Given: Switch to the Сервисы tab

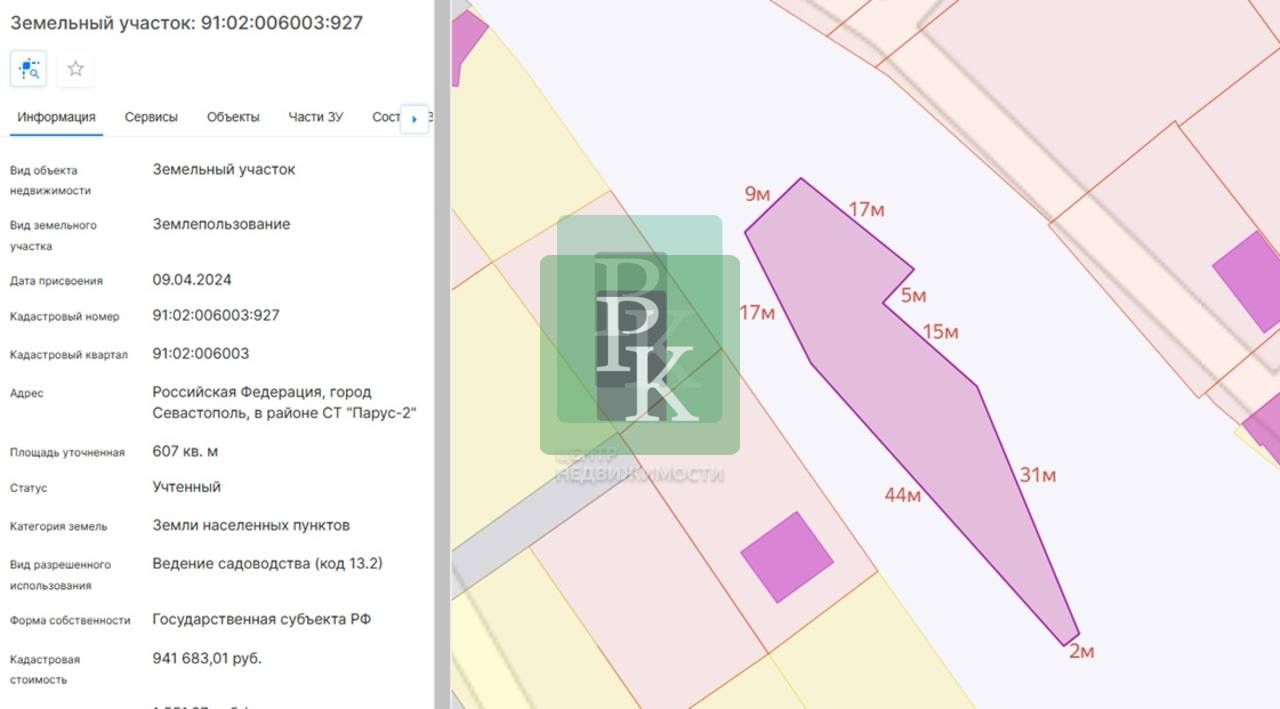Looking at the screenshot, I should (151, 117).
